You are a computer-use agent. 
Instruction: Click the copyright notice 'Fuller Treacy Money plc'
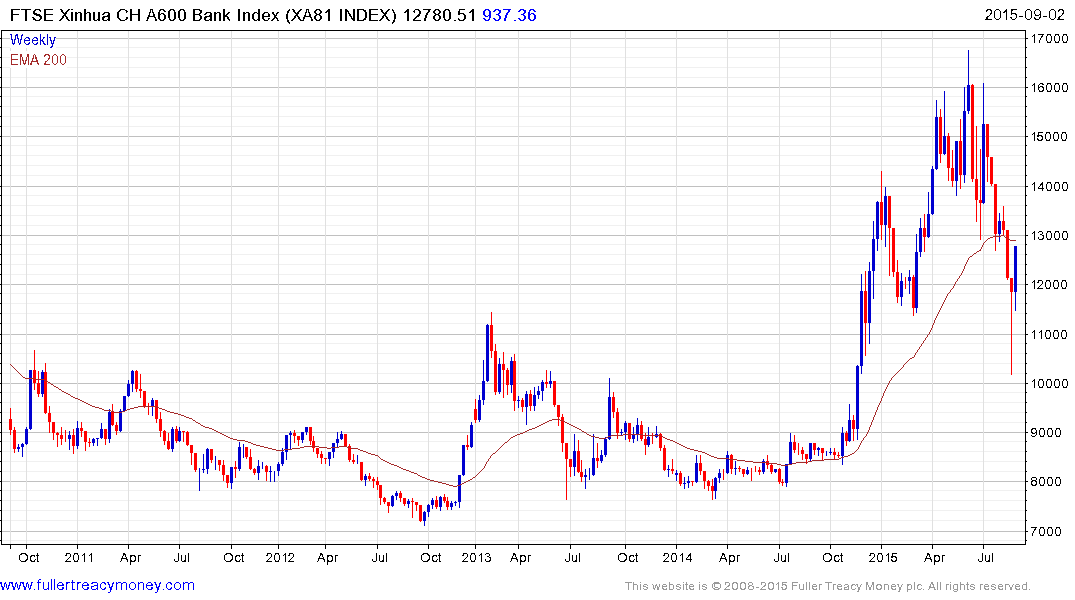pos(858,586)
